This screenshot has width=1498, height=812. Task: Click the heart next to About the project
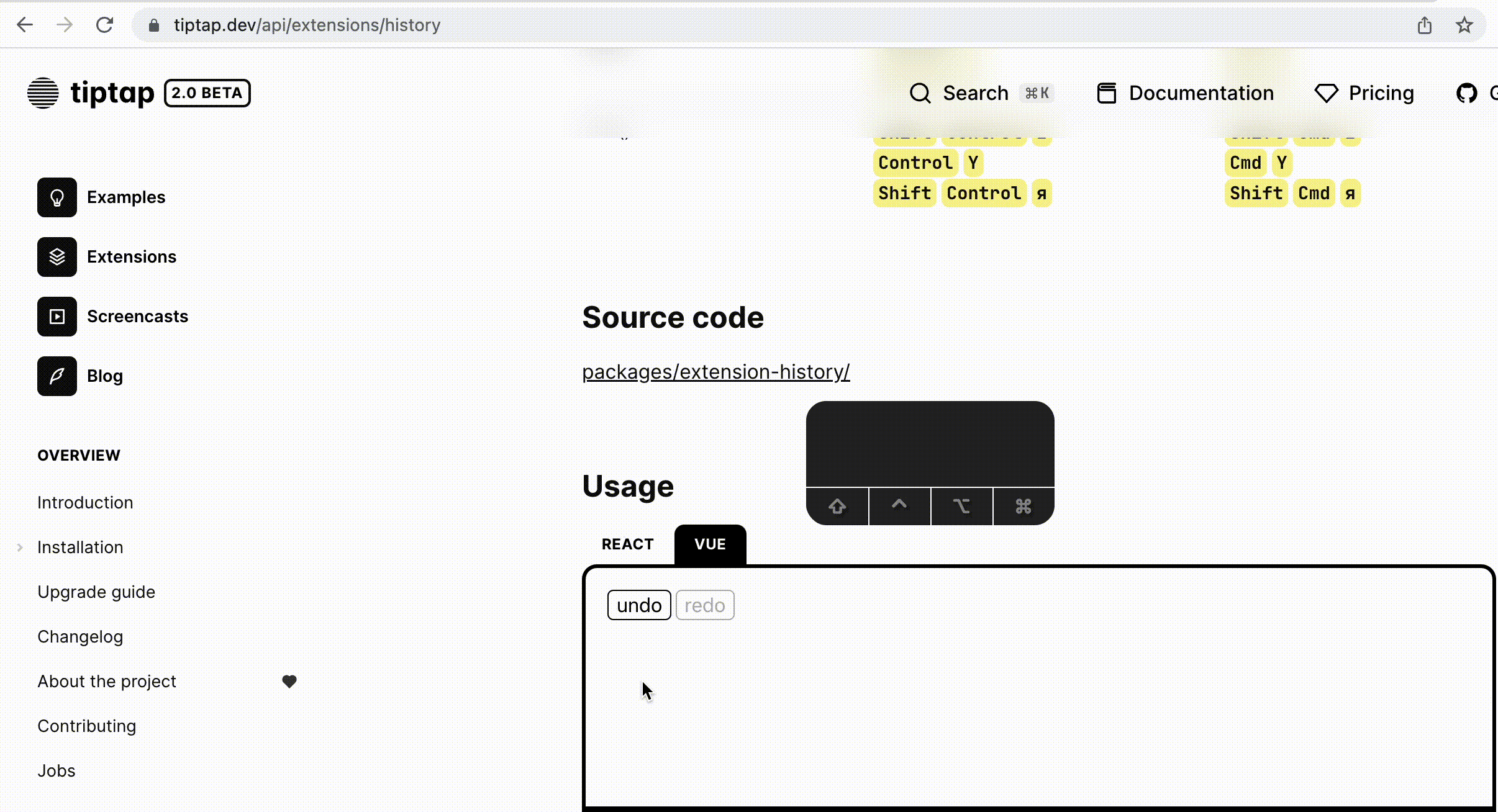(289, 681)
